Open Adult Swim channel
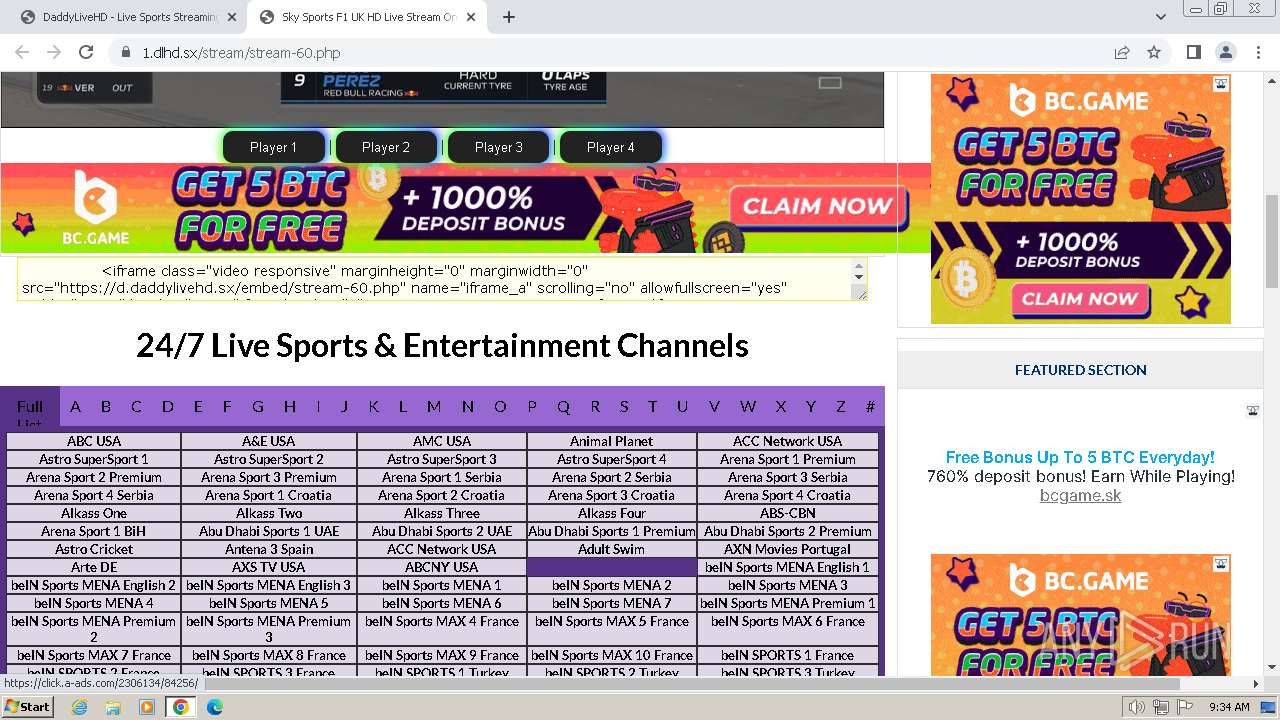This screenshot has height=720, width=1280. click(x=612, y=549)
